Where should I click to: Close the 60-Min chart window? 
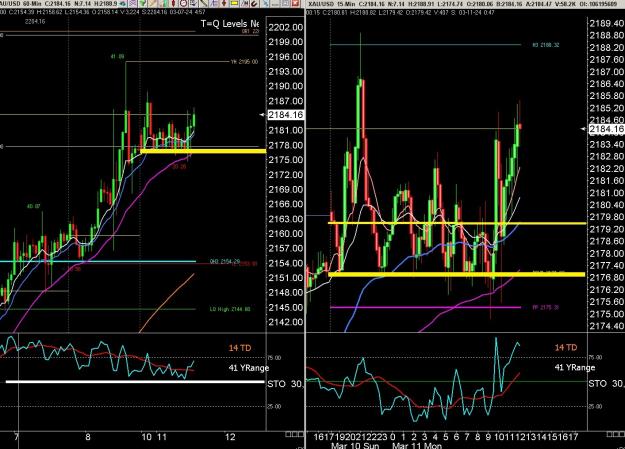click(295, 3)
